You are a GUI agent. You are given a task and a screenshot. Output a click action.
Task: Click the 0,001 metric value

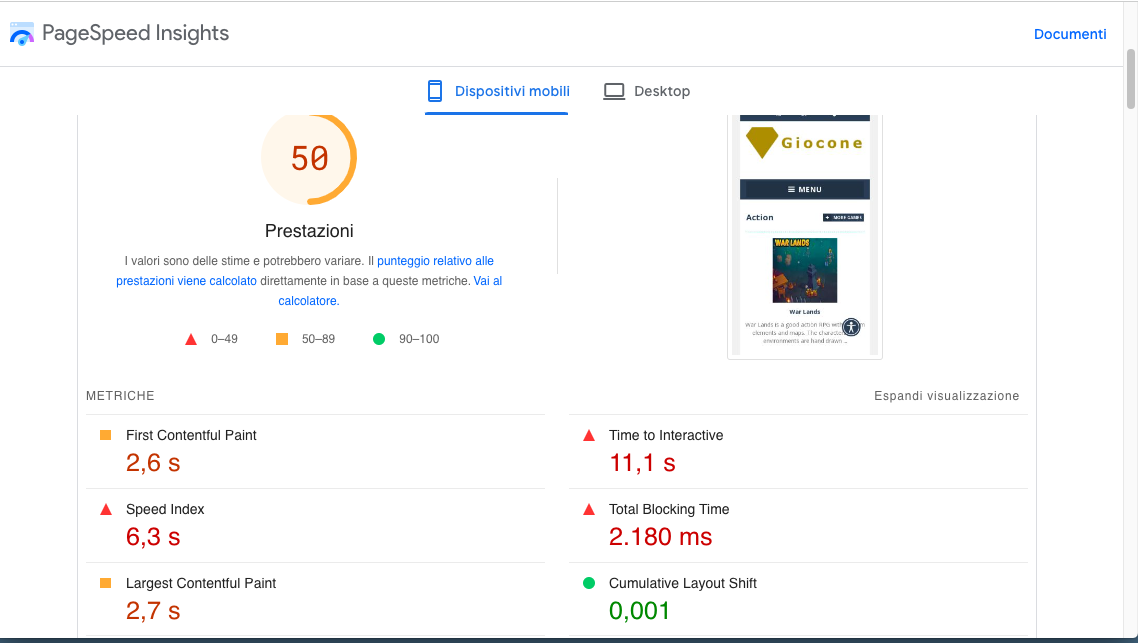click(x=639, y=611)
